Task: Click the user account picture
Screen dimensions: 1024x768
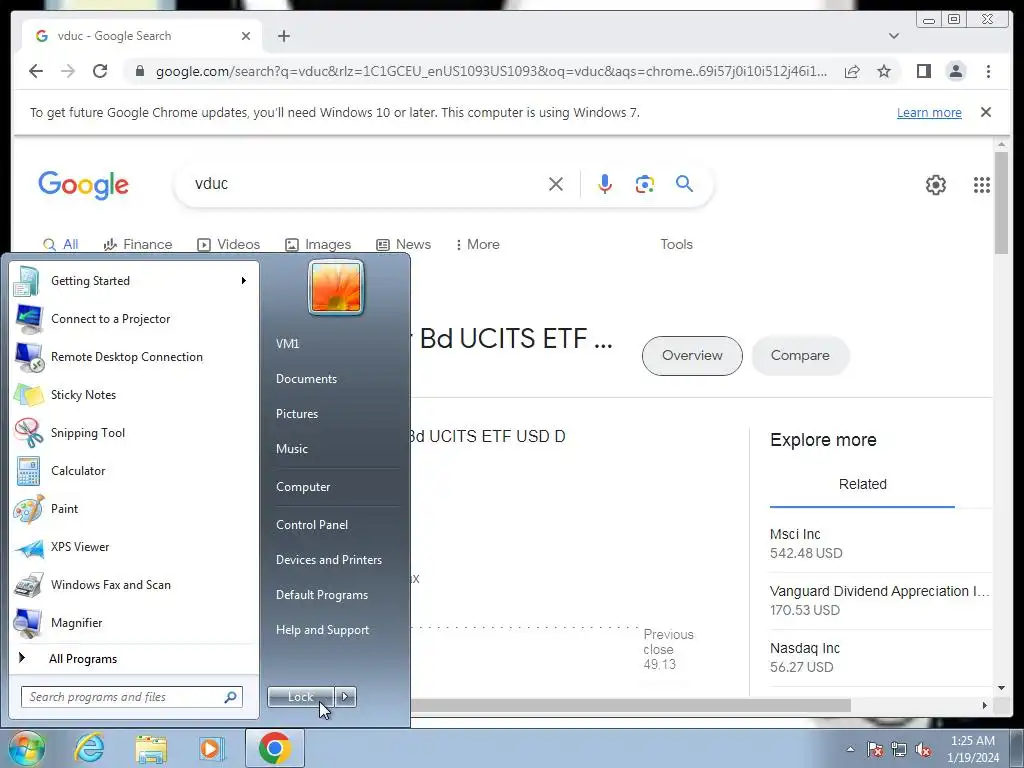Action: [x=336, y=288]
